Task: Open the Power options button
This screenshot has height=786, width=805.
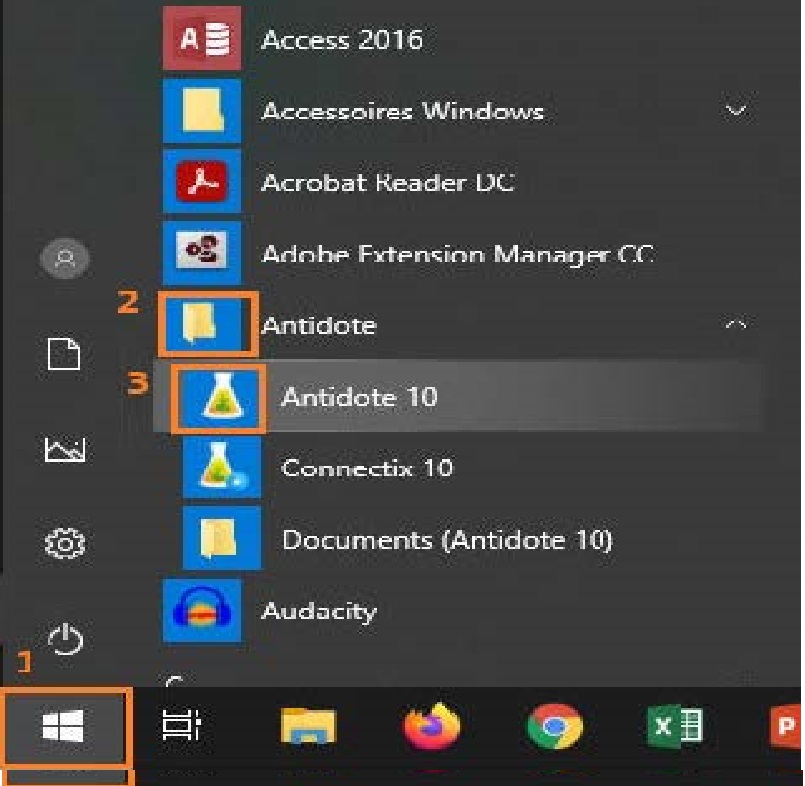Action: [65, 639]
